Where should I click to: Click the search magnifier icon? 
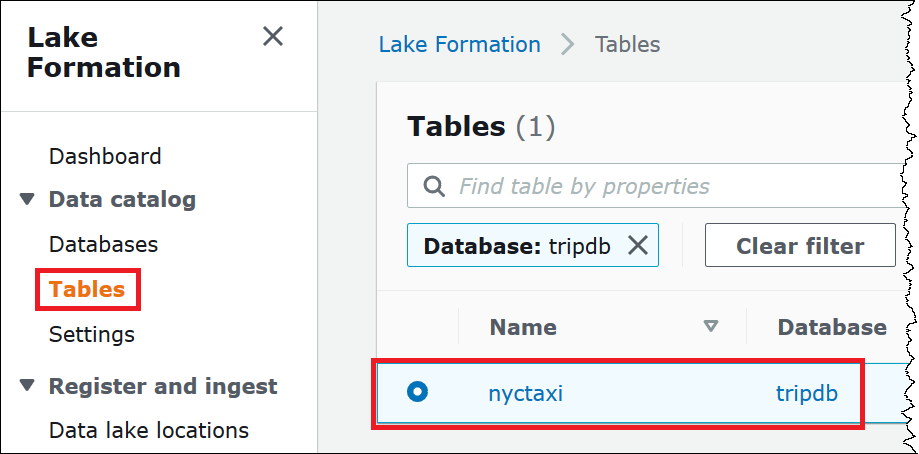[x=434, y=186]
